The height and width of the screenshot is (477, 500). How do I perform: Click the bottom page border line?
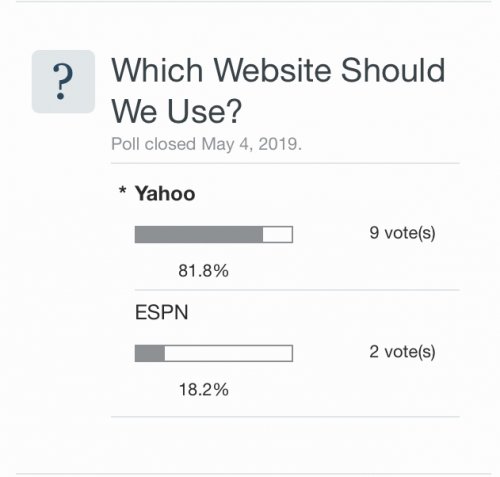point(253,473)
